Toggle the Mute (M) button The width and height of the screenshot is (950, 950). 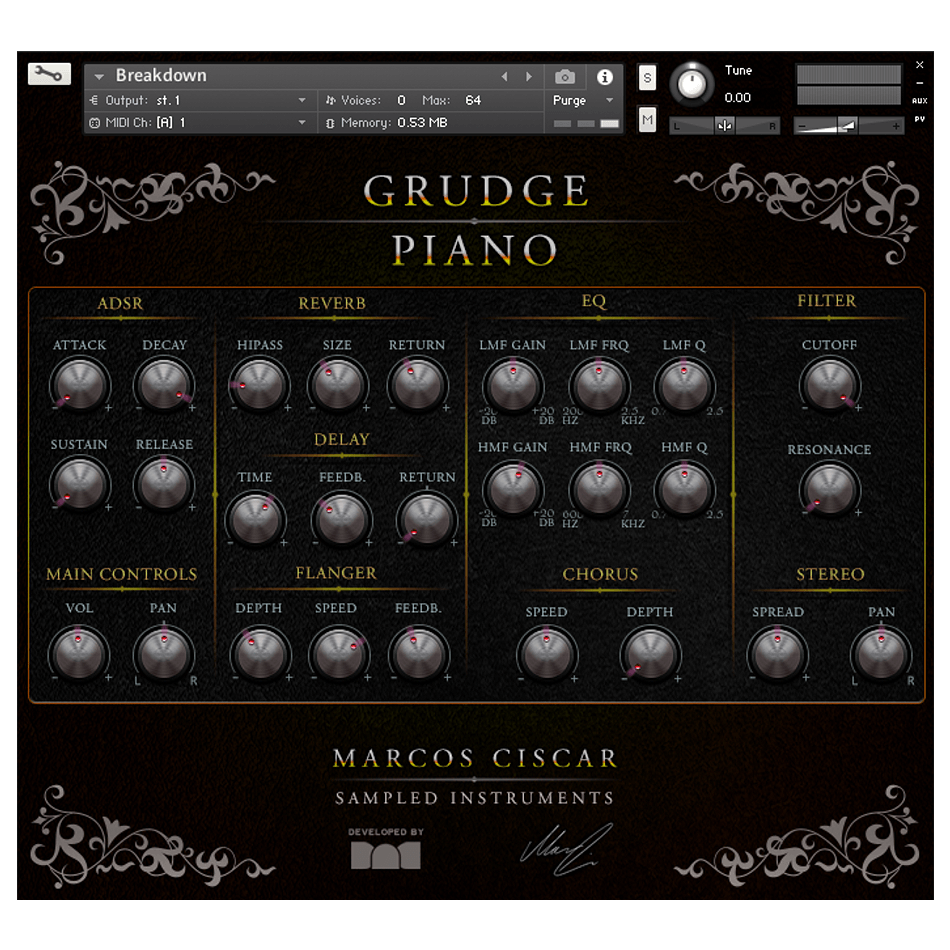pos(647,120)
